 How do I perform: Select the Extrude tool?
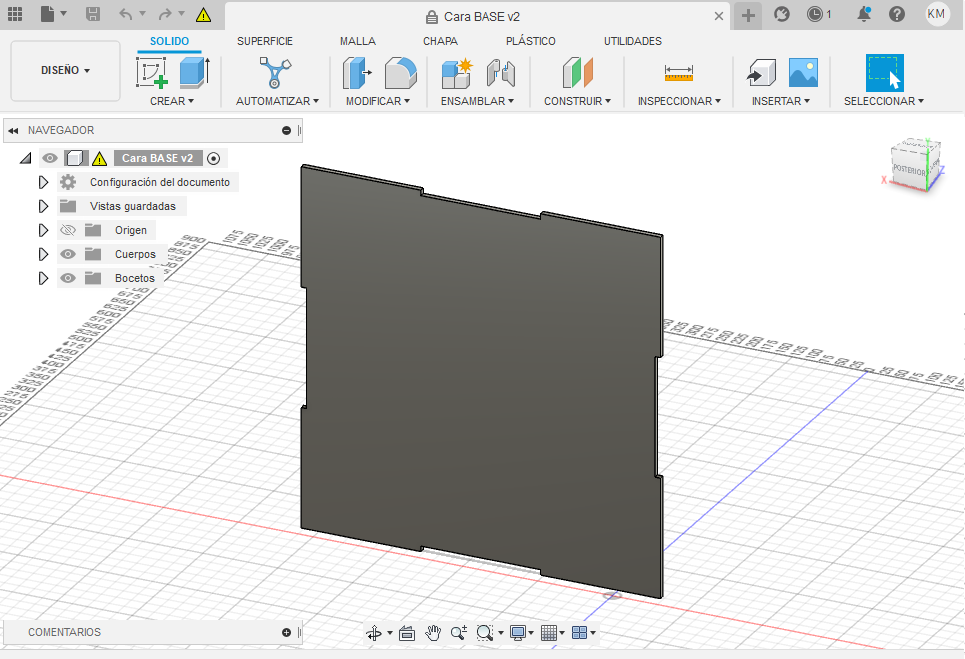194,73
